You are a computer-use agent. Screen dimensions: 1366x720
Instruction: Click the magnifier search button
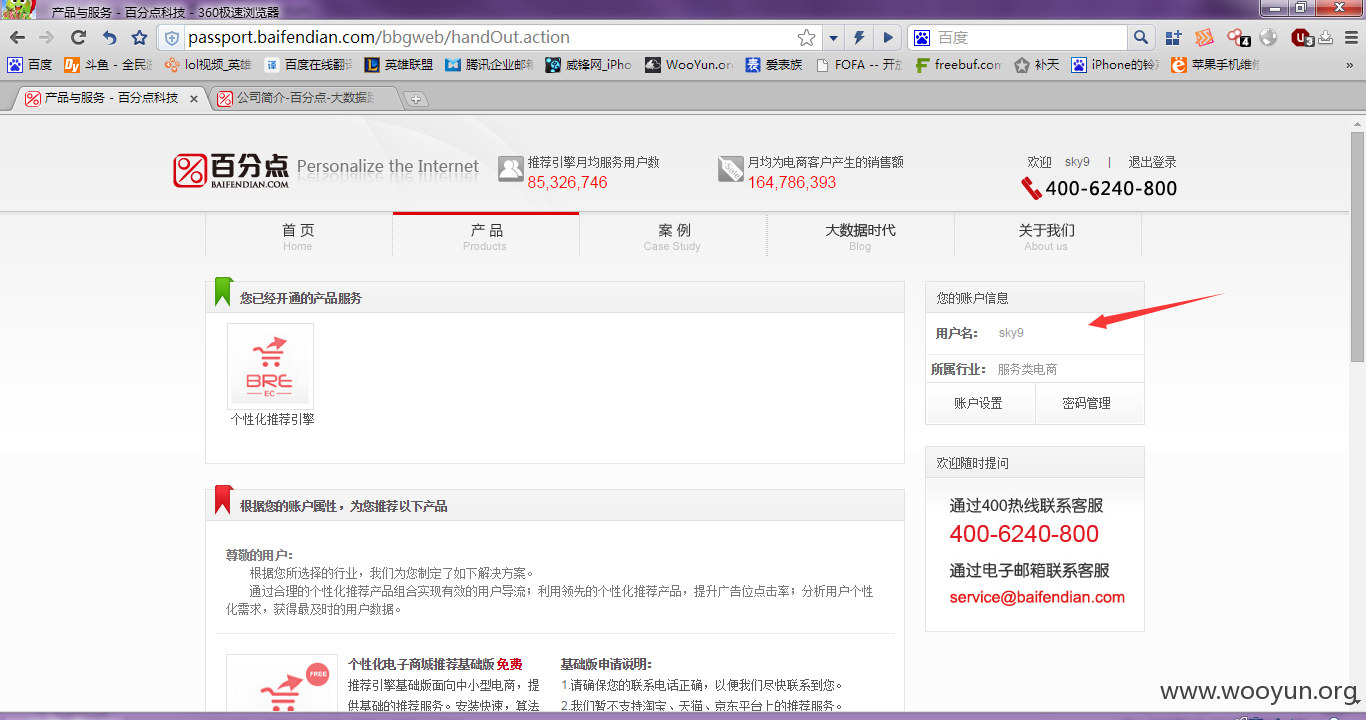tap(1141, 38)
